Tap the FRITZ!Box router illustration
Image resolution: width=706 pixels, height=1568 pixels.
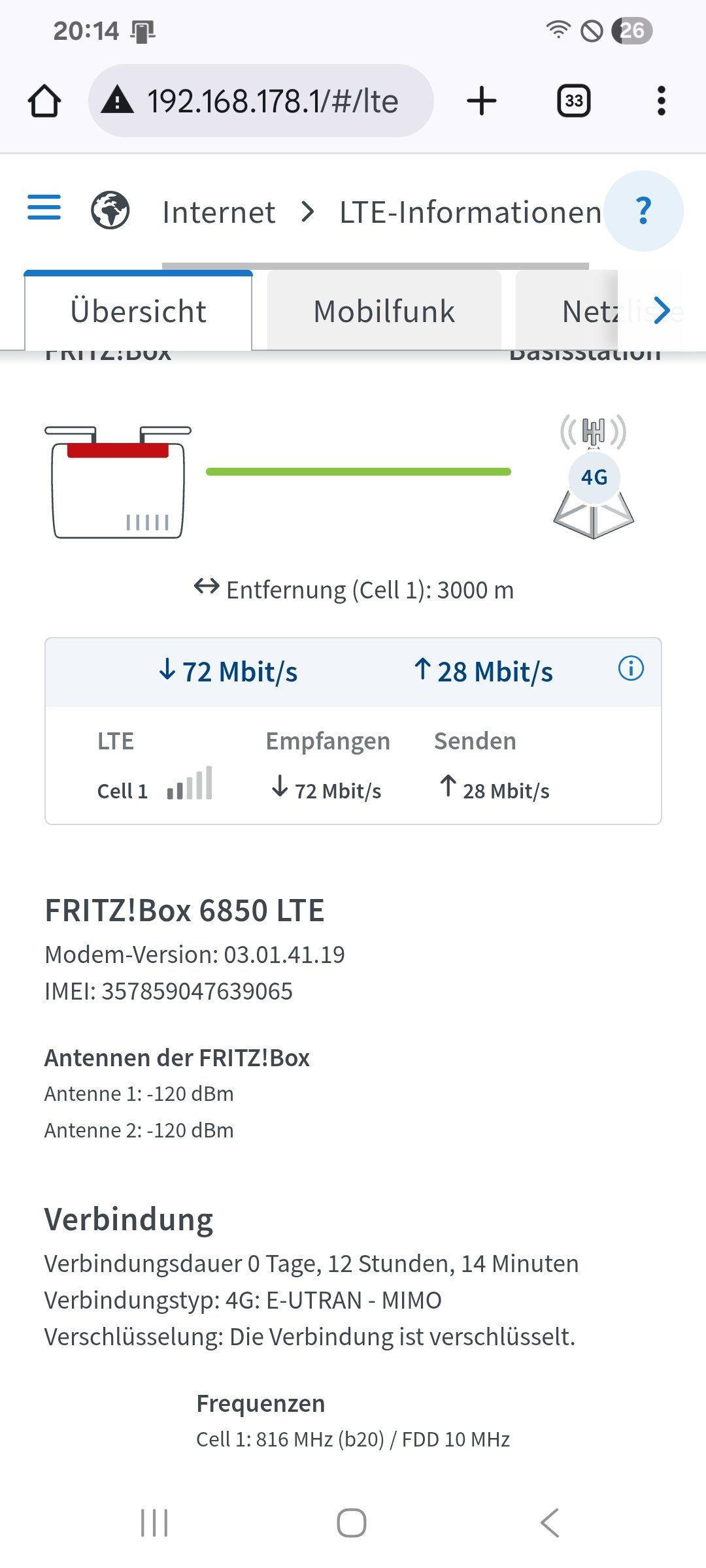click(x=118, y=482)
